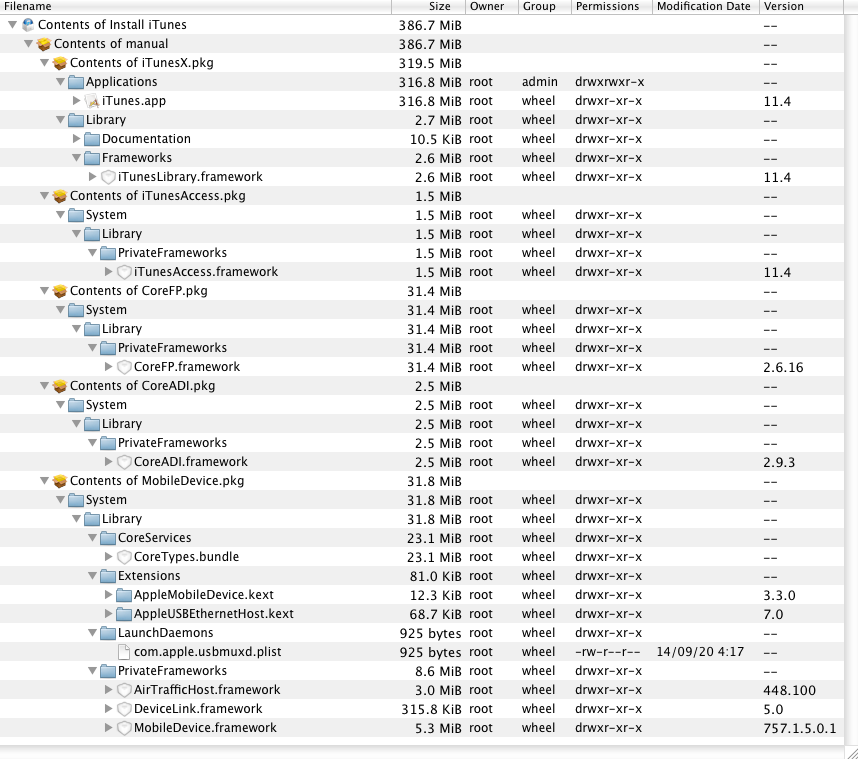Image resolution: width=858 pixels, height=759 pixels.
Task: Click the Permissions column header
Action: pyautogui.click(x=607, y=6)
